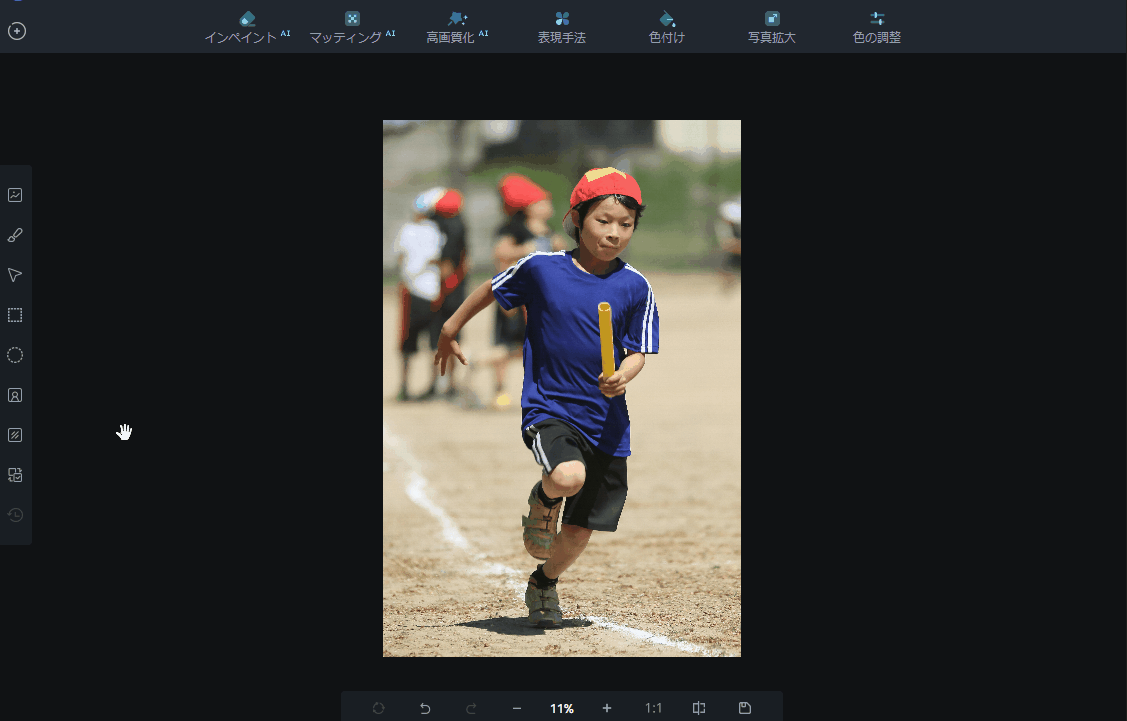
Task: Select the elliptical marquee tool
Action: pos(15,355)
